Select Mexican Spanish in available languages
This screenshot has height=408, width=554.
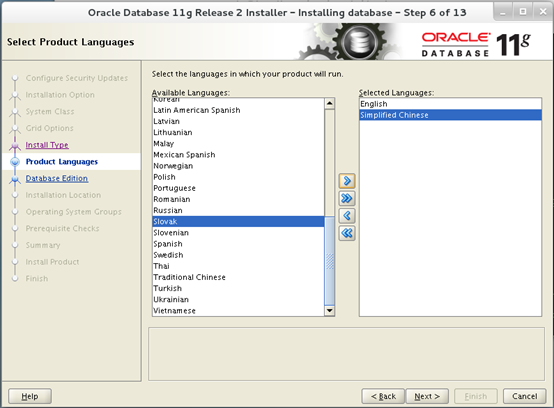[x=238, y=155]
